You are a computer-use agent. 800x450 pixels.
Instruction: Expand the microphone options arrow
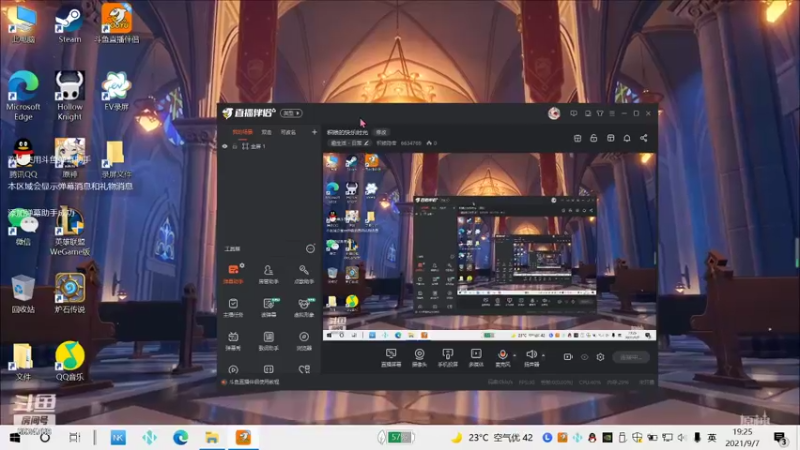[514, 355]
